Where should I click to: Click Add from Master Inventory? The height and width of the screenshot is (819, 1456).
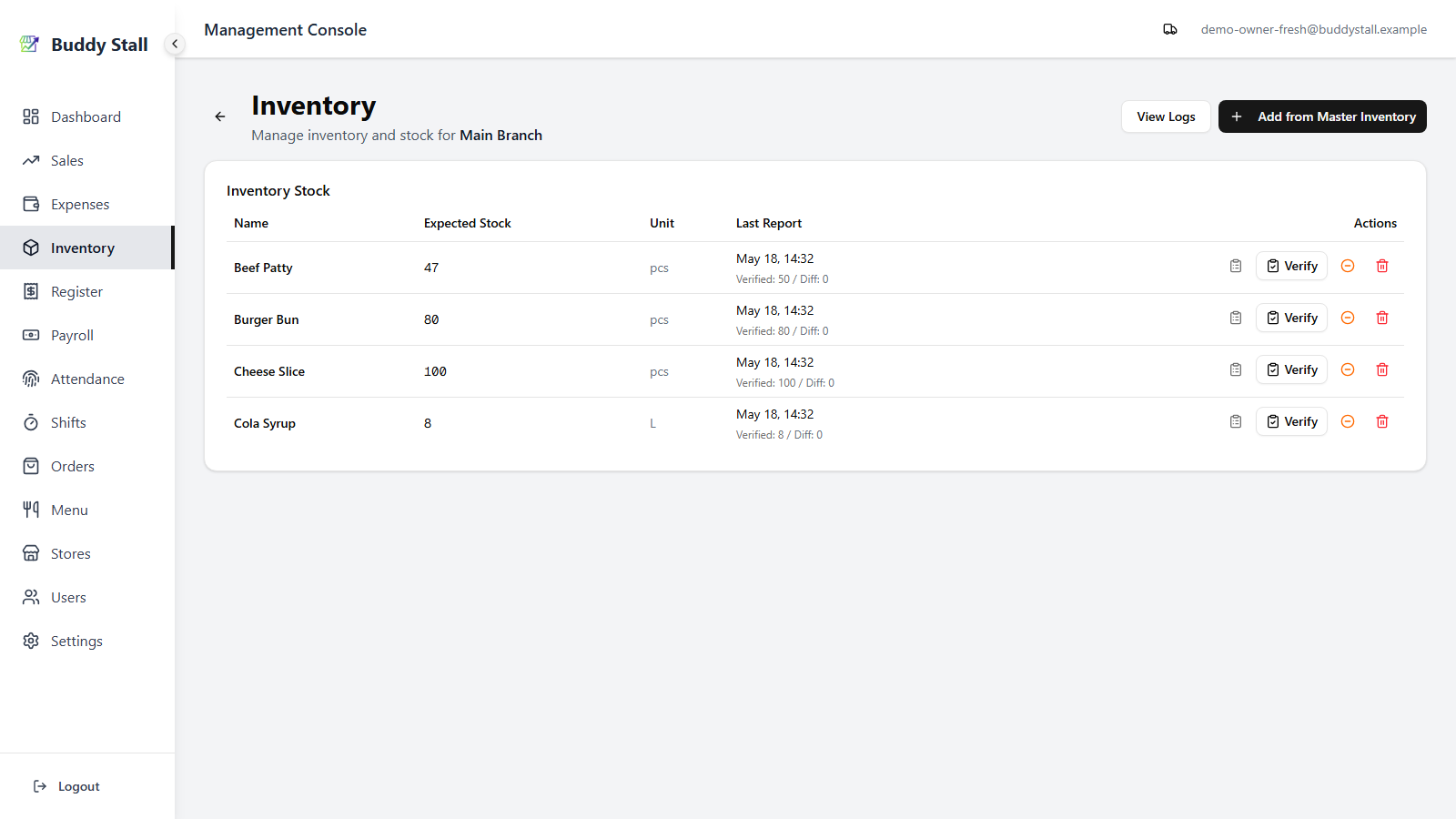pyautogui.click(x=1322, y=116)
